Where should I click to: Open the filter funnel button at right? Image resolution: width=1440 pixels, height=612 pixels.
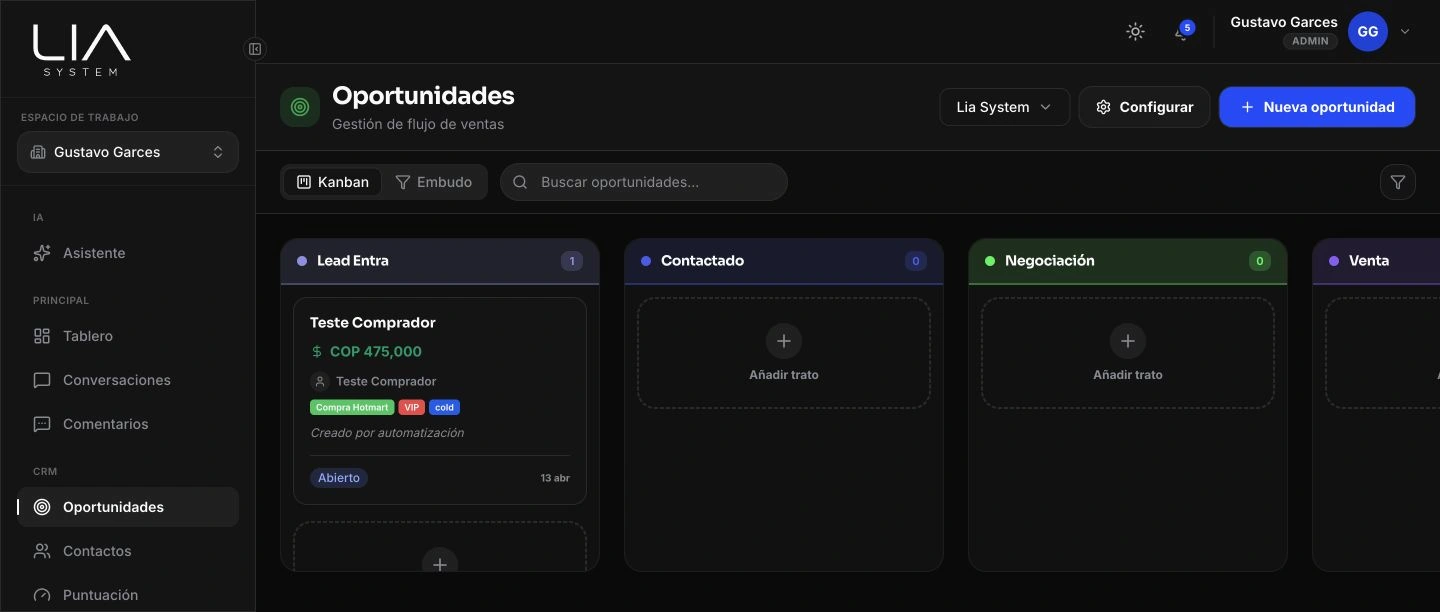1398,182
